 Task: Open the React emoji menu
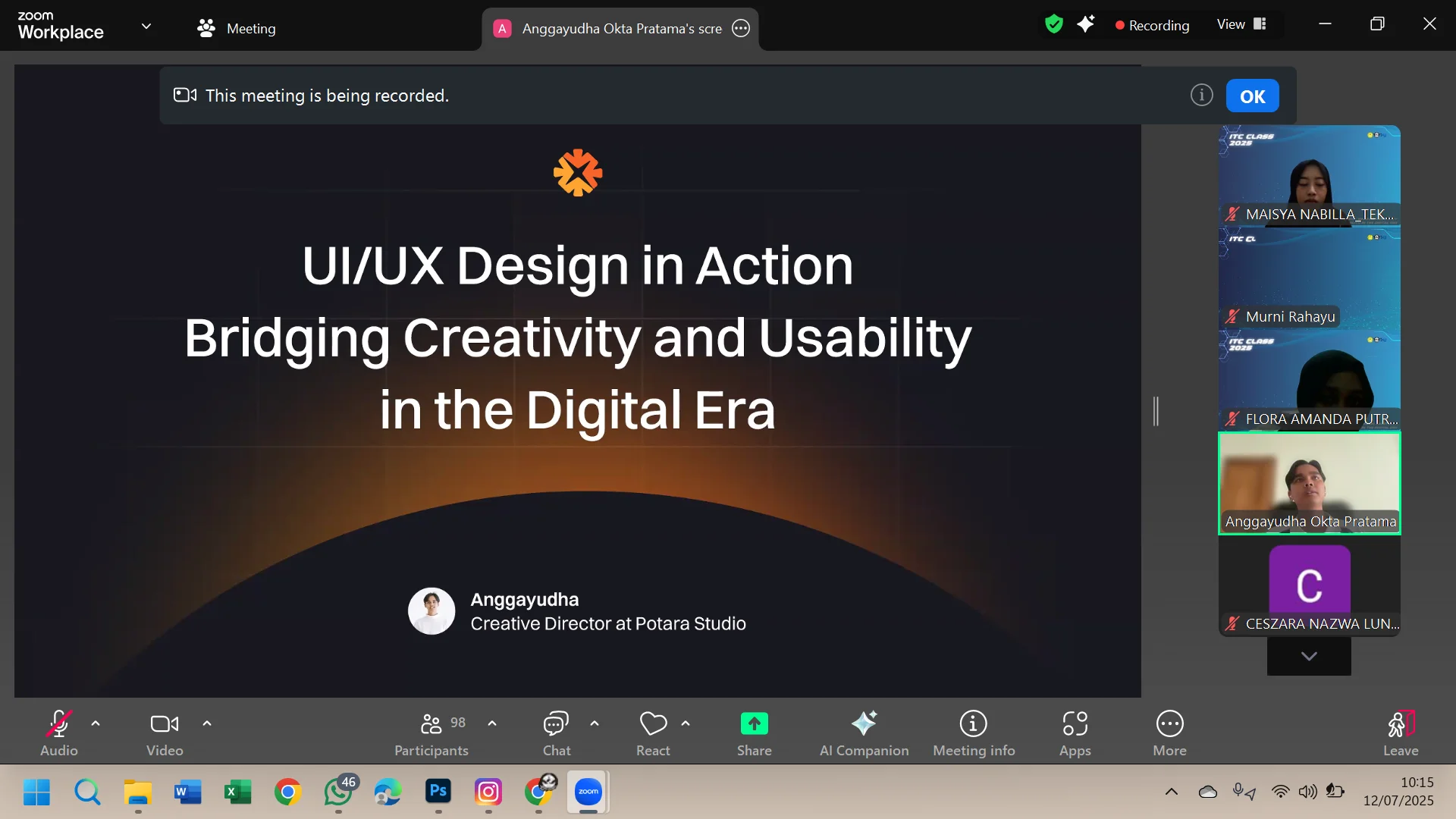tap(653, 733)
